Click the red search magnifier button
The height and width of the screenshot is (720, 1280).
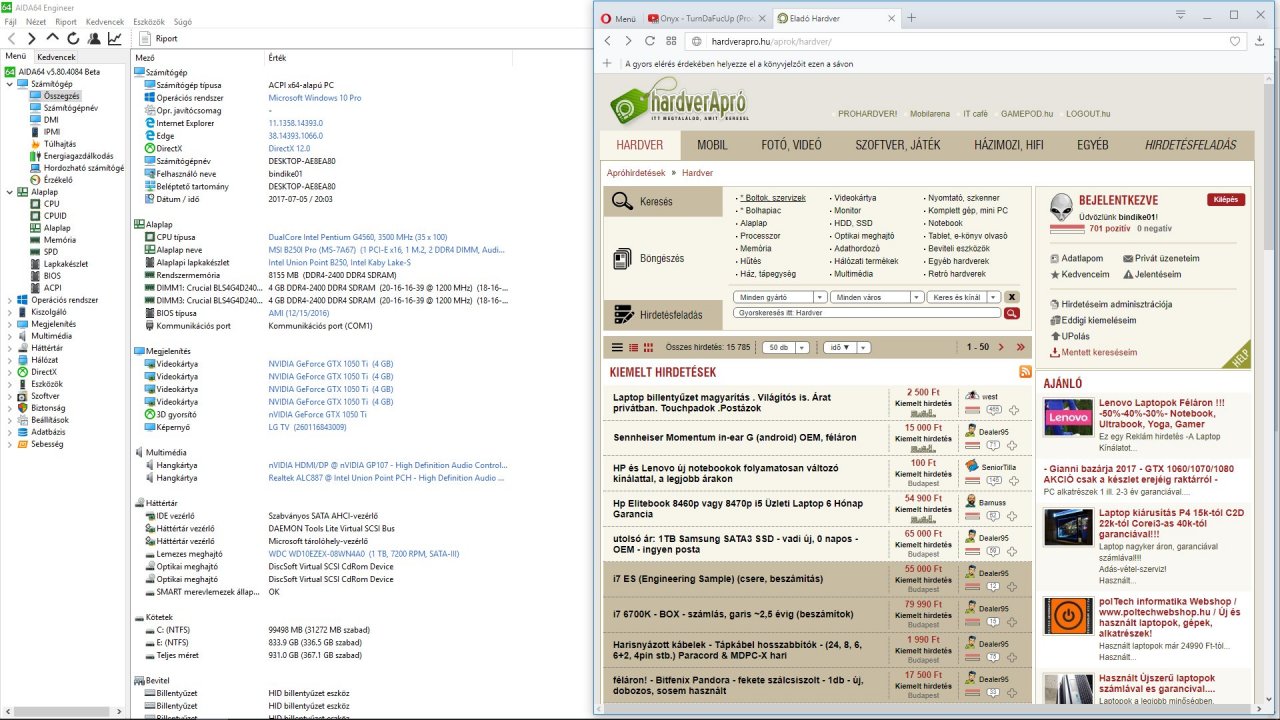pos(1012,313)
